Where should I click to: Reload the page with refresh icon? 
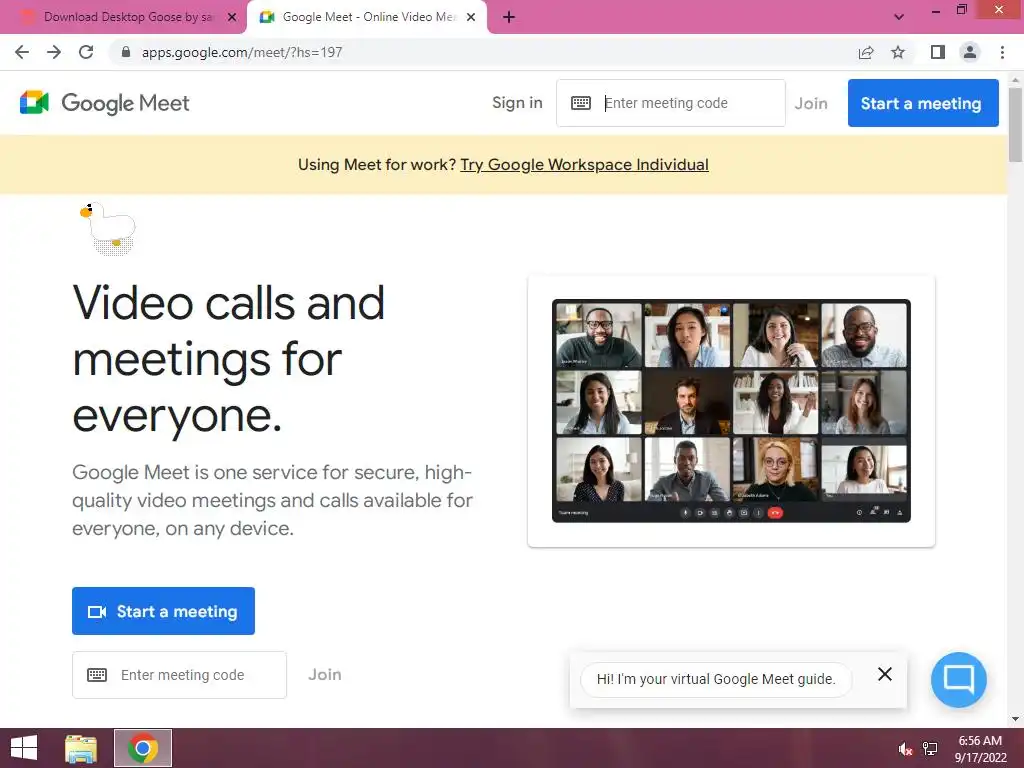(x=86, y=52)
